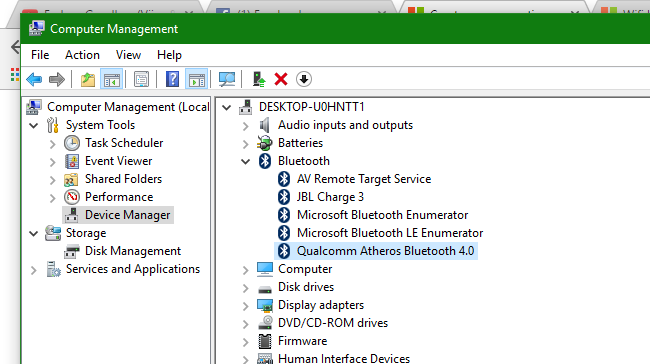Select Device Manager in the tree

(127, 215)
